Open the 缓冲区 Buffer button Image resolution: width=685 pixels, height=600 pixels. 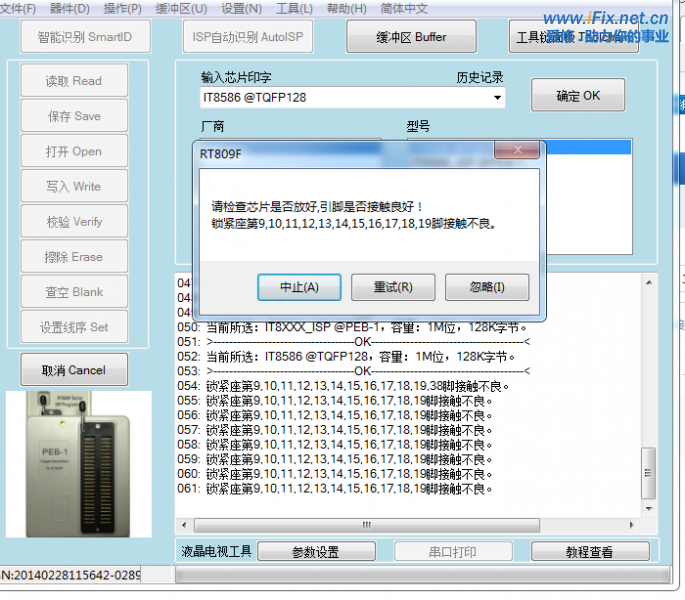pos(411,37)
